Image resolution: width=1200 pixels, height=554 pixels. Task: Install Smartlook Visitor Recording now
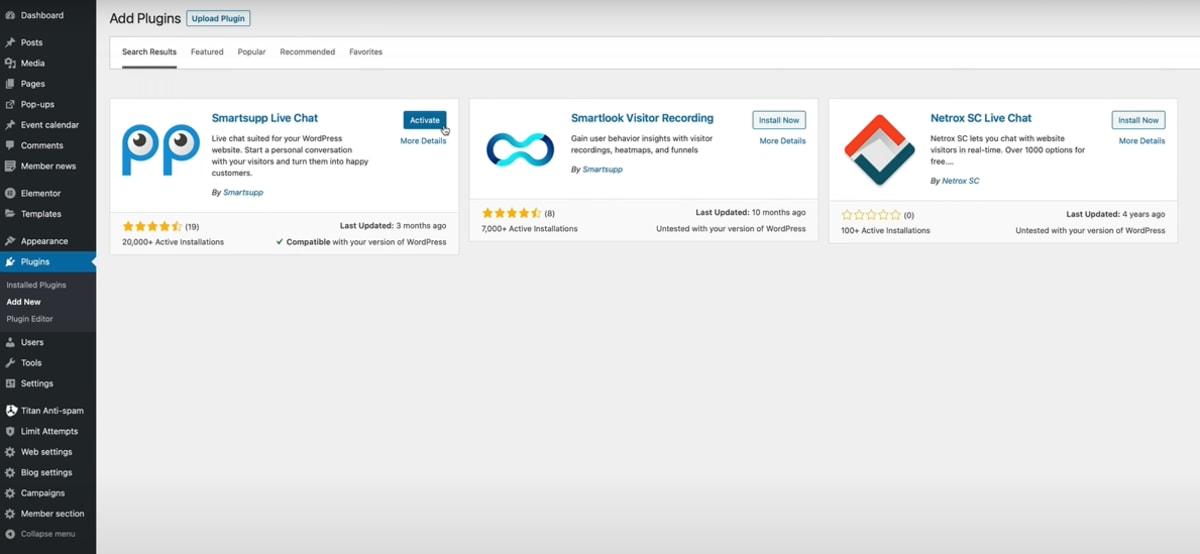click(x=779, y=120)
